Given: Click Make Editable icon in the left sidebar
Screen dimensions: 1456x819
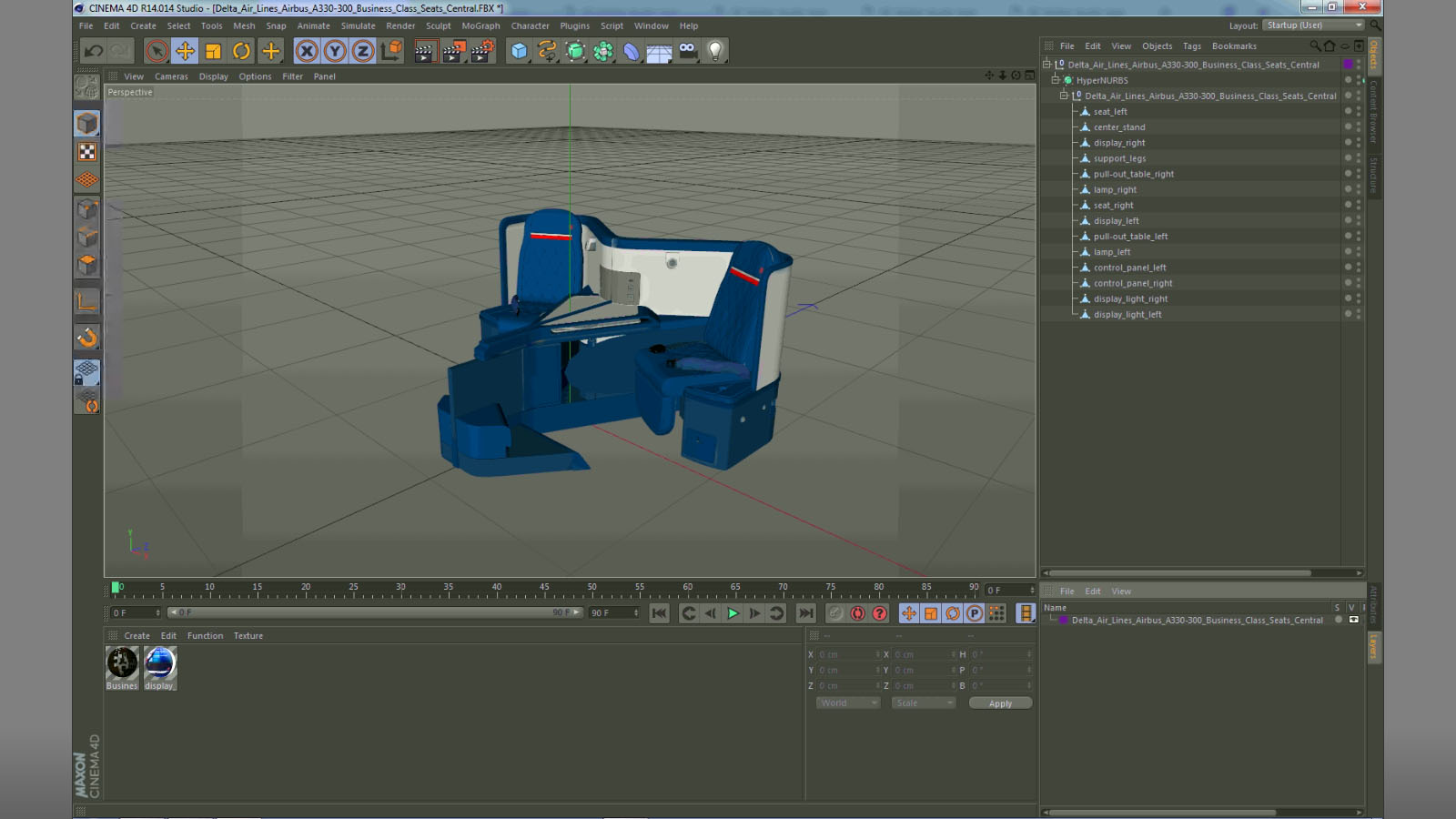Looking at the screenshot, I should [x=86, y=87].
